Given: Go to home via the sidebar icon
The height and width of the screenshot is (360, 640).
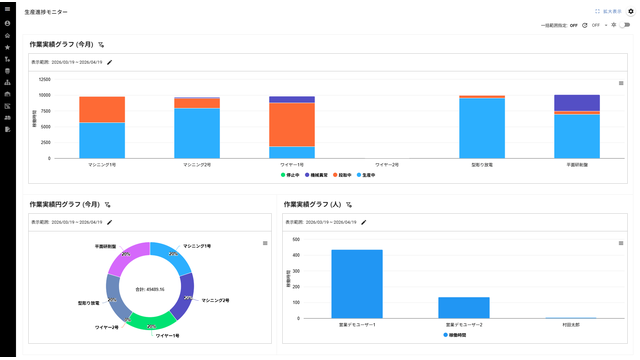Looking at the screenshot, I should [x=7, y=36].
